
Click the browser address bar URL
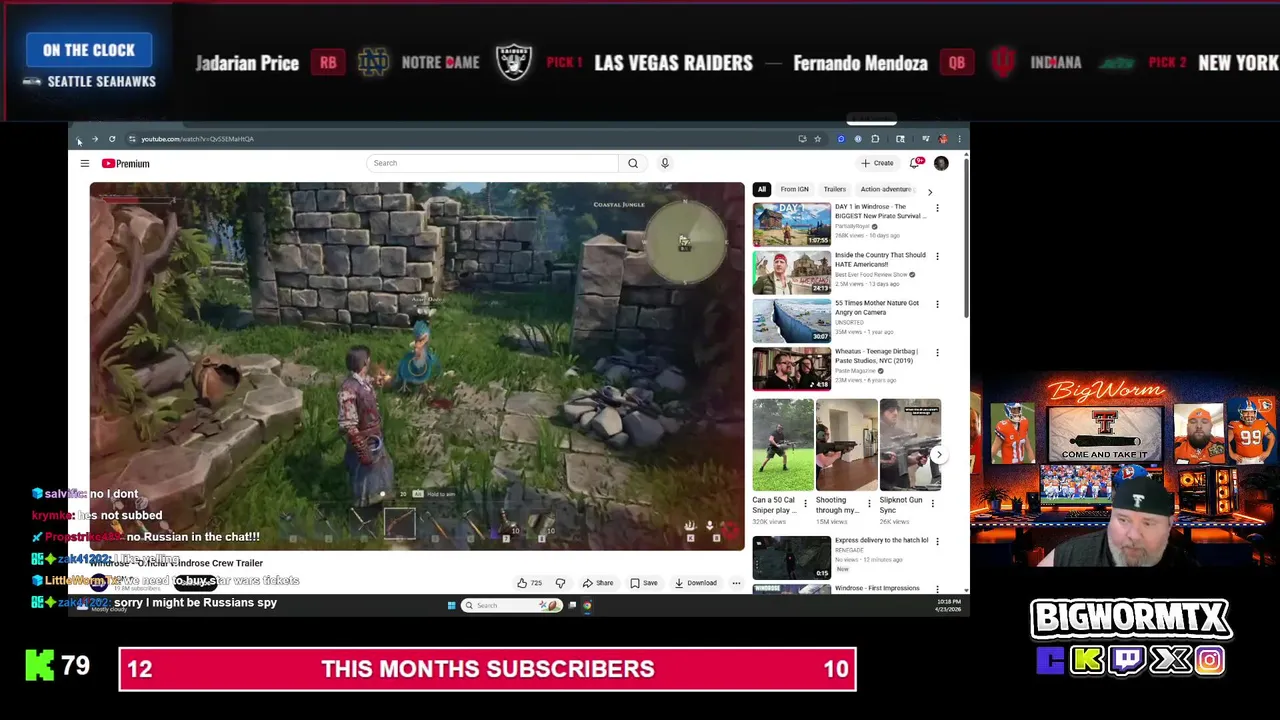pyautogui.click(x=197, y=139)
